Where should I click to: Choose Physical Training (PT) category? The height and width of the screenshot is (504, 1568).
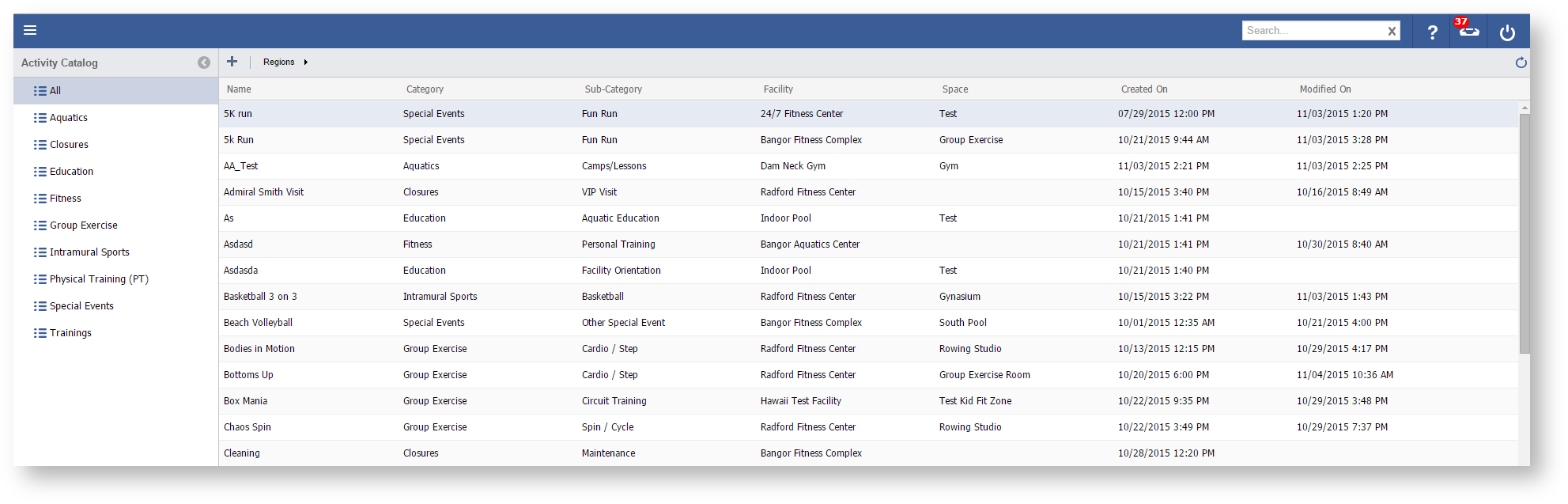[x=99, y=279]
